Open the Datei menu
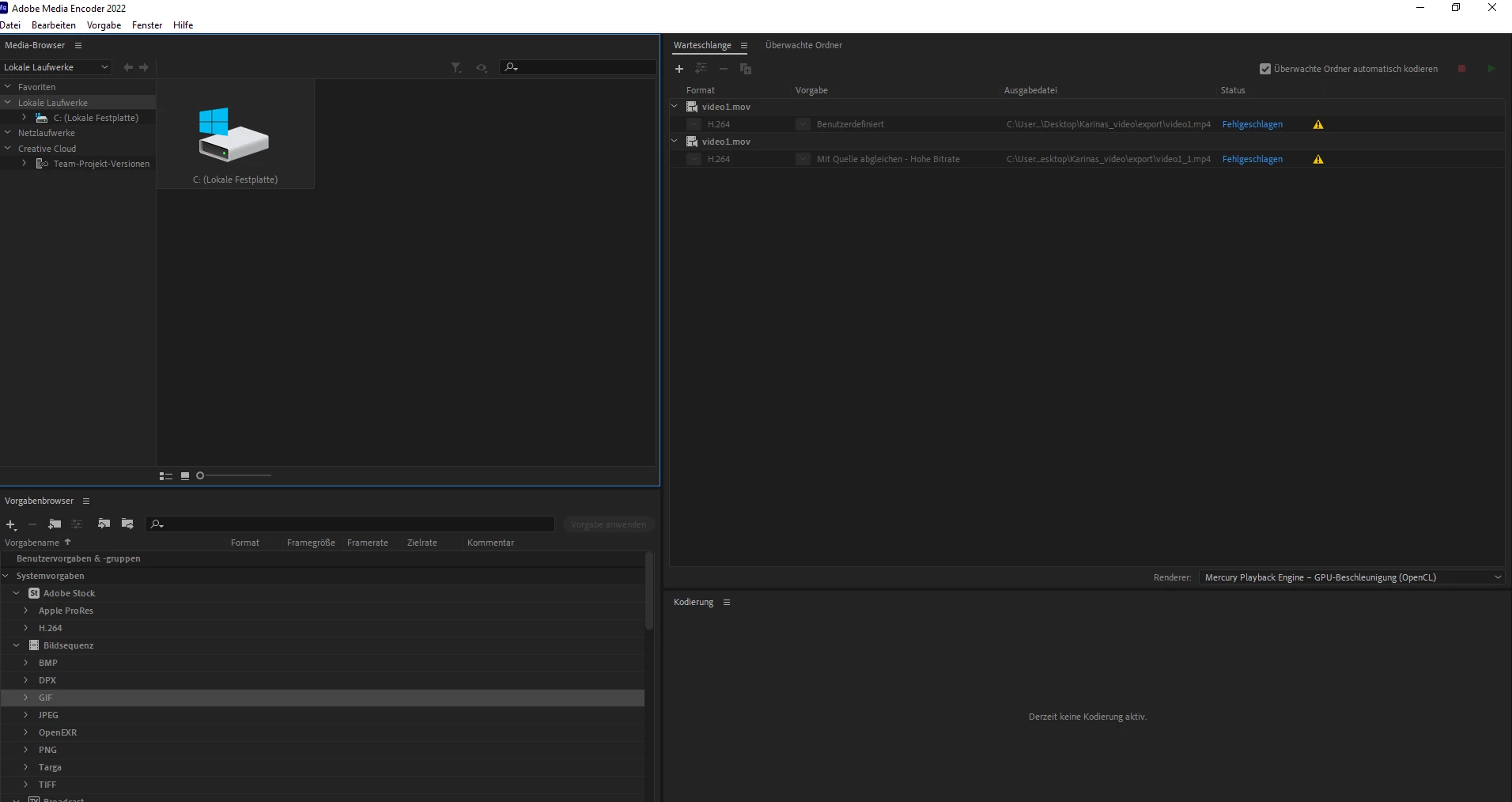The image size is (1512, 802). pos(10,25)
